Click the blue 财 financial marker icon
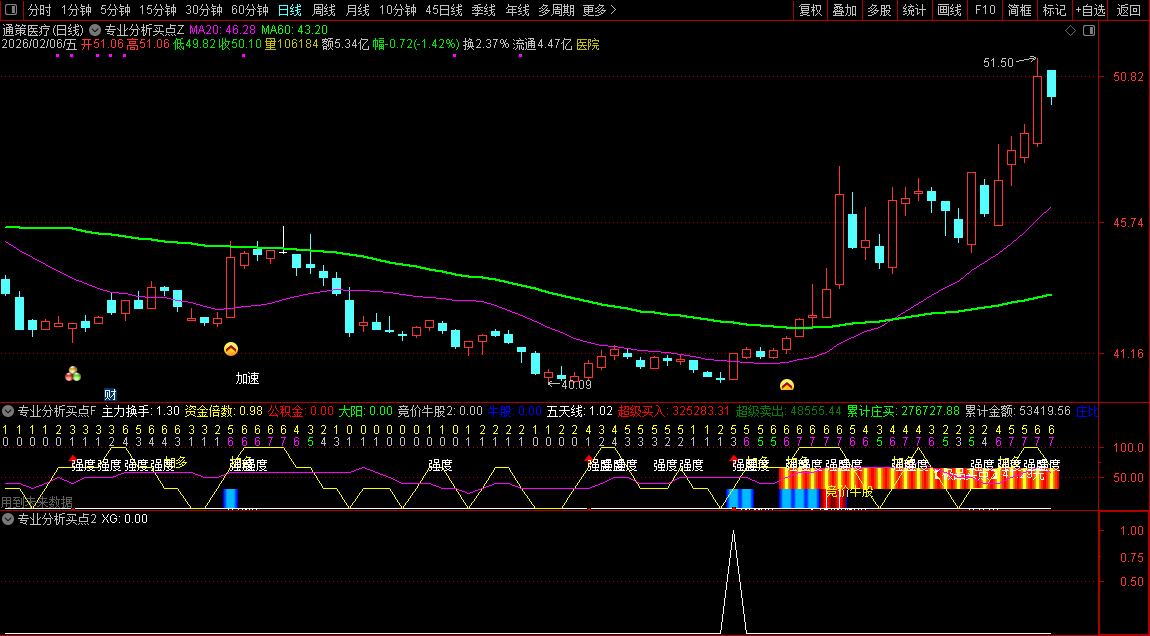The height and width of the screenshot is (636, 1150). (x=110, y=394)
